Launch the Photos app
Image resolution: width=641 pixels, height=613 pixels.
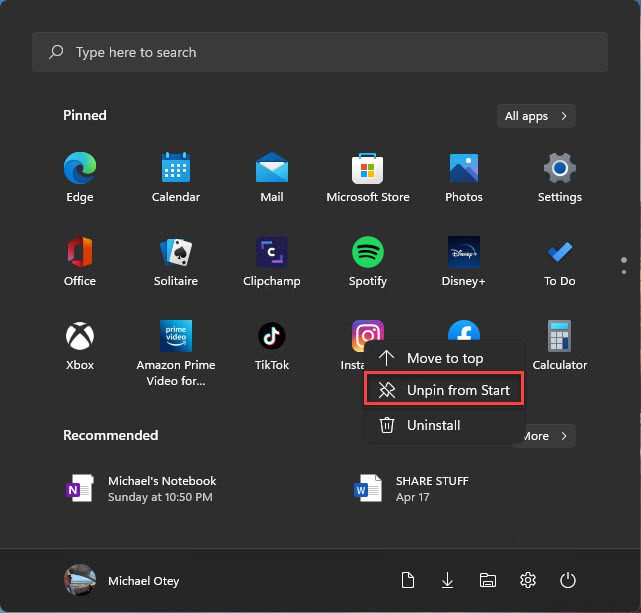pyautogui.click(x=464, y=177)
